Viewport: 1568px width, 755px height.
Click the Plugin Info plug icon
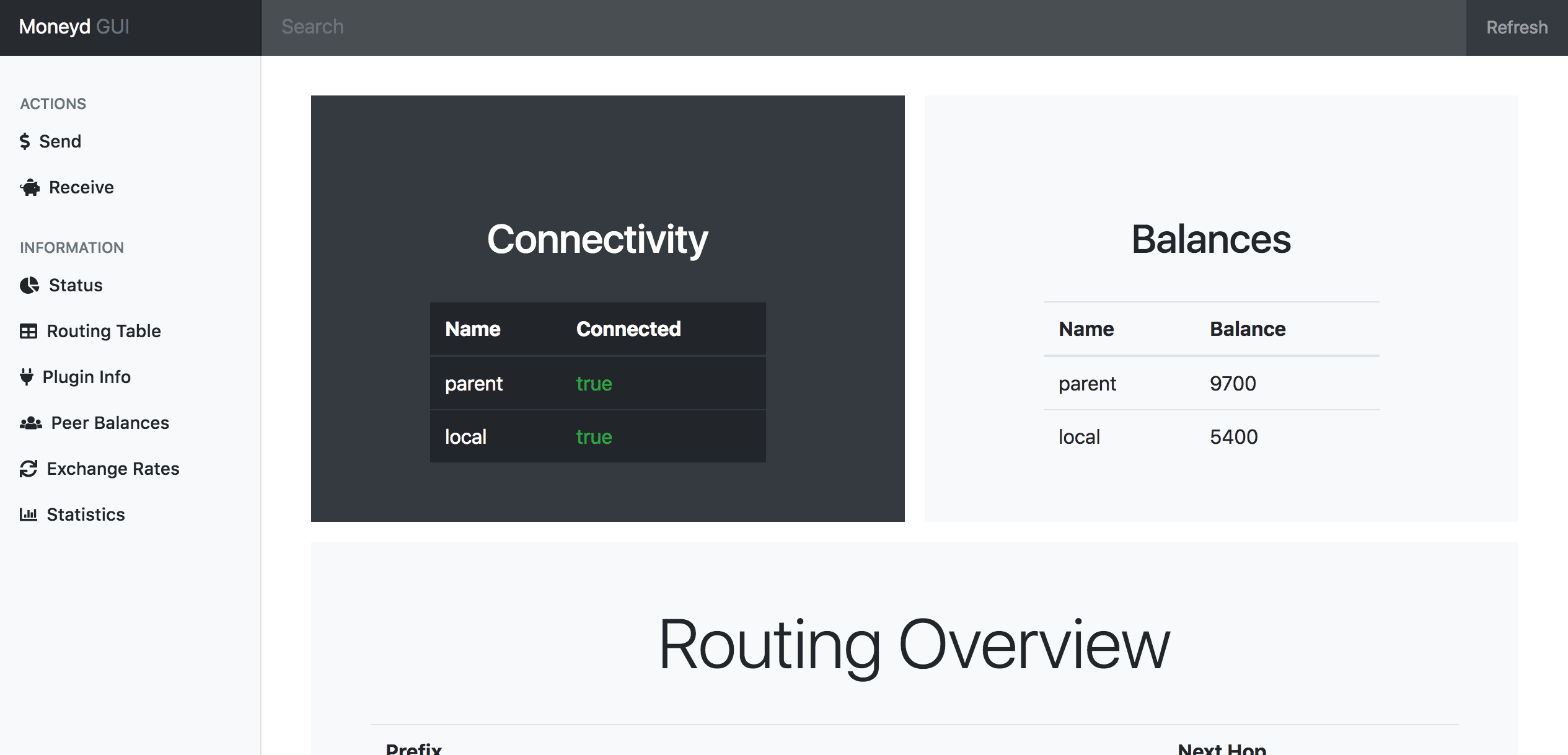(28, 376)
